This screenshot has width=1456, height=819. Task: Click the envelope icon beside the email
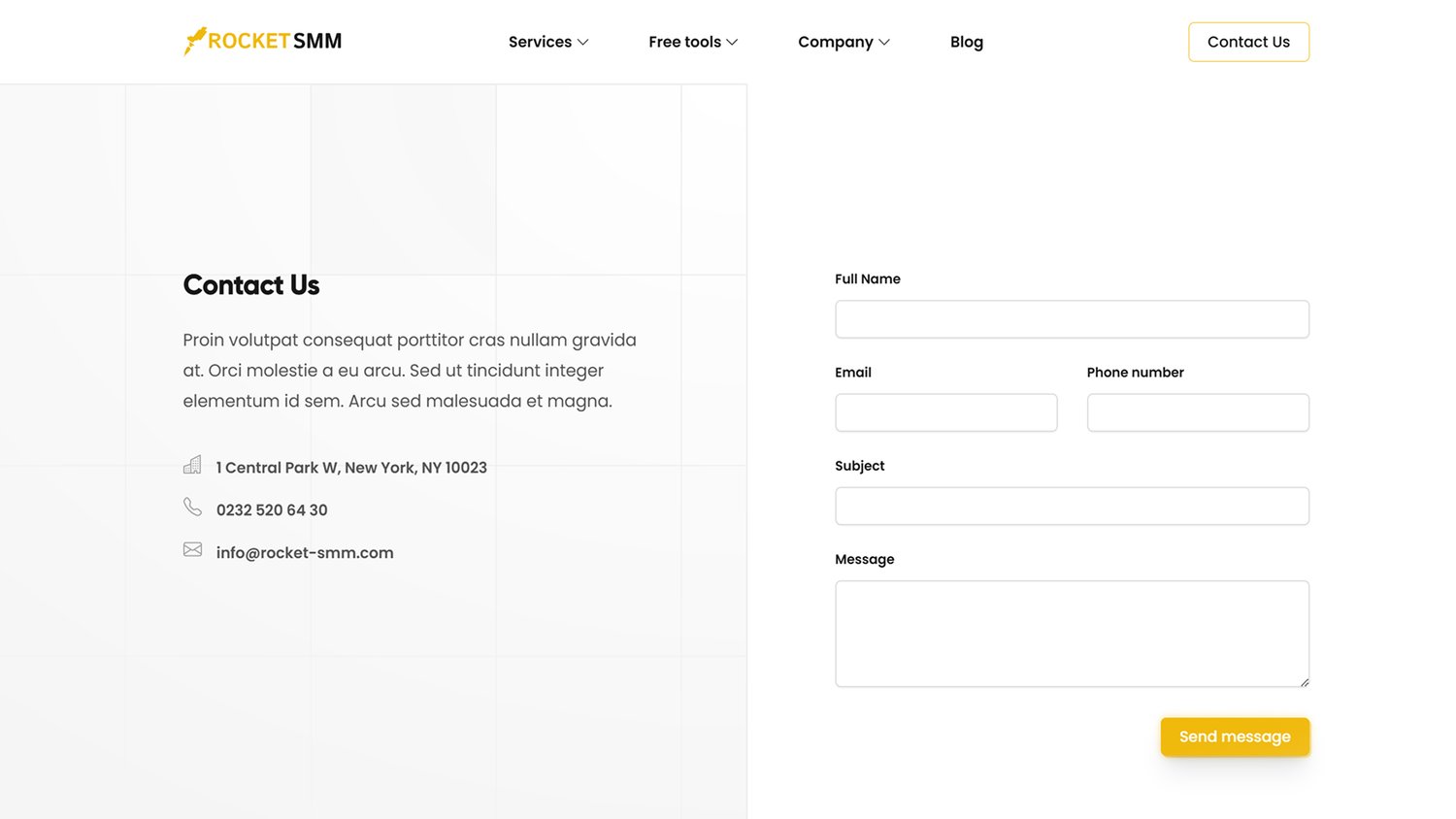[x=192, y=550]
